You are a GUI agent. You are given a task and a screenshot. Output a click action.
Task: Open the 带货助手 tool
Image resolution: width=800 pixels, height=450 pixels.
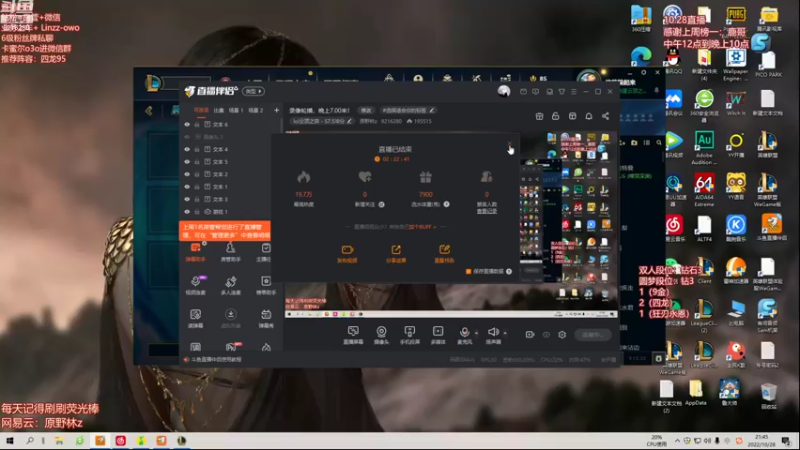pyautogui.click(x=266, y=285)
